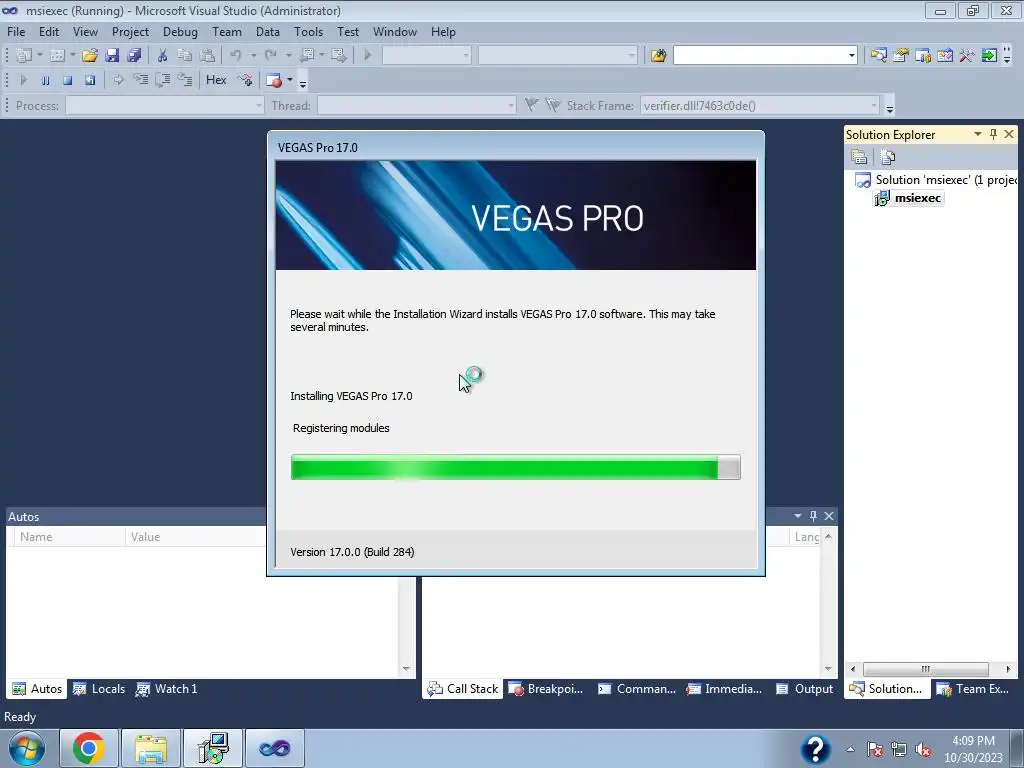
Task: Open the find combo box dropdown
Action: point(852,56)
